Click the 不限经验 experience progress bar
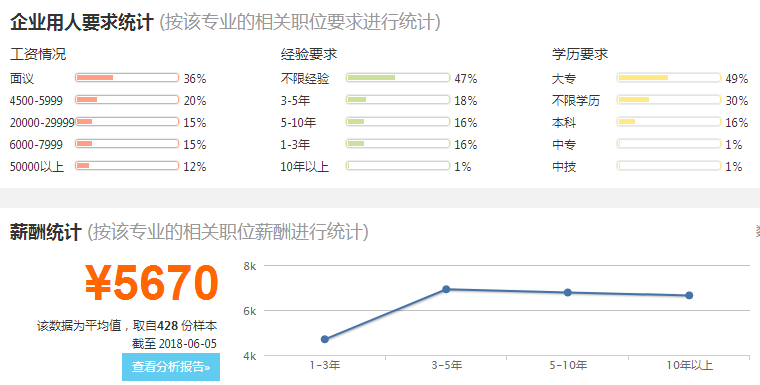Screen dimensions: 760x385 pos(398,78)
